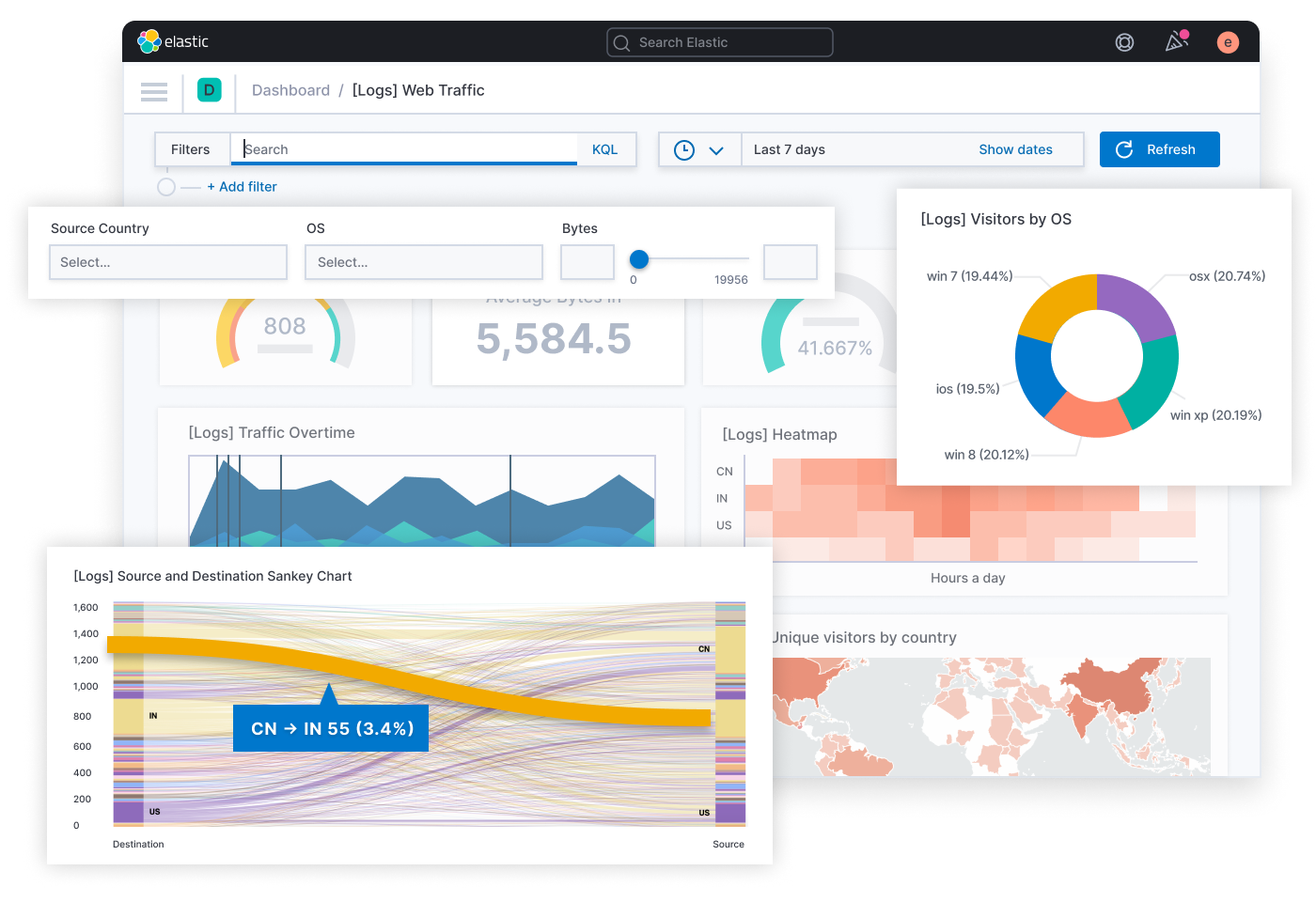Open the notifications bell
This screenshot has width=1316, height=902.
(1175, 42)
